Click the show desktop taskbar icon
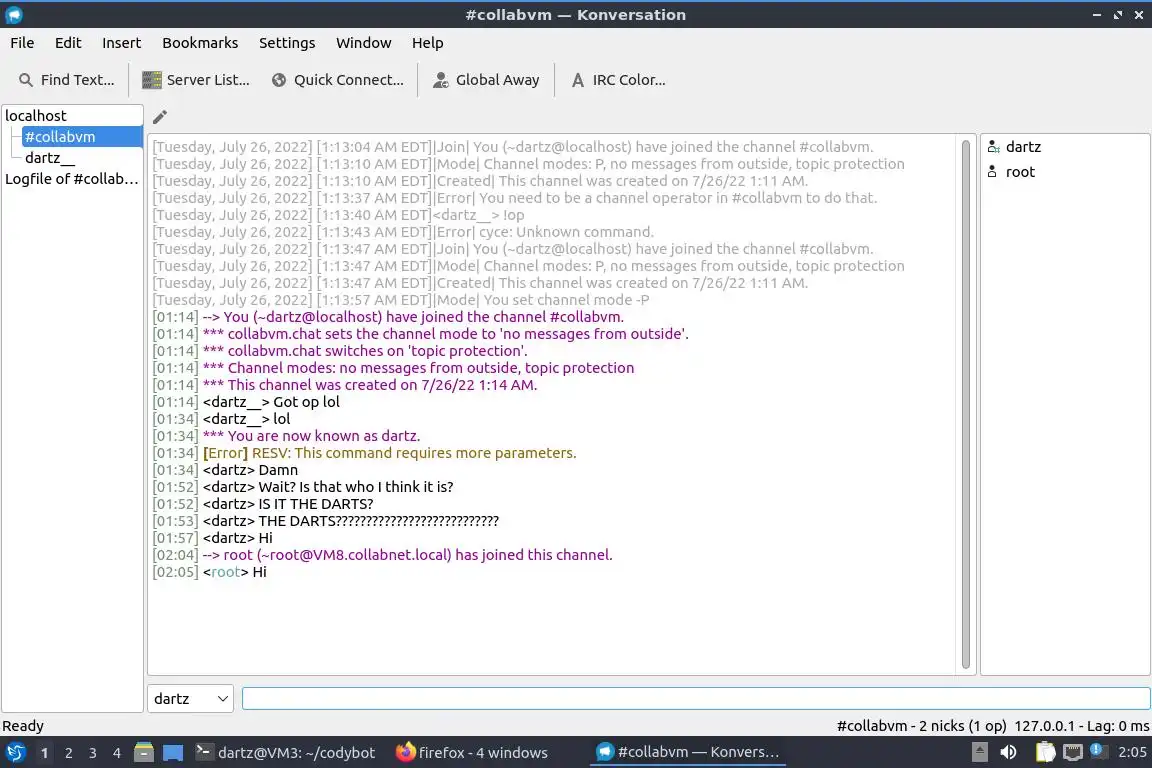 coord(173,753)
